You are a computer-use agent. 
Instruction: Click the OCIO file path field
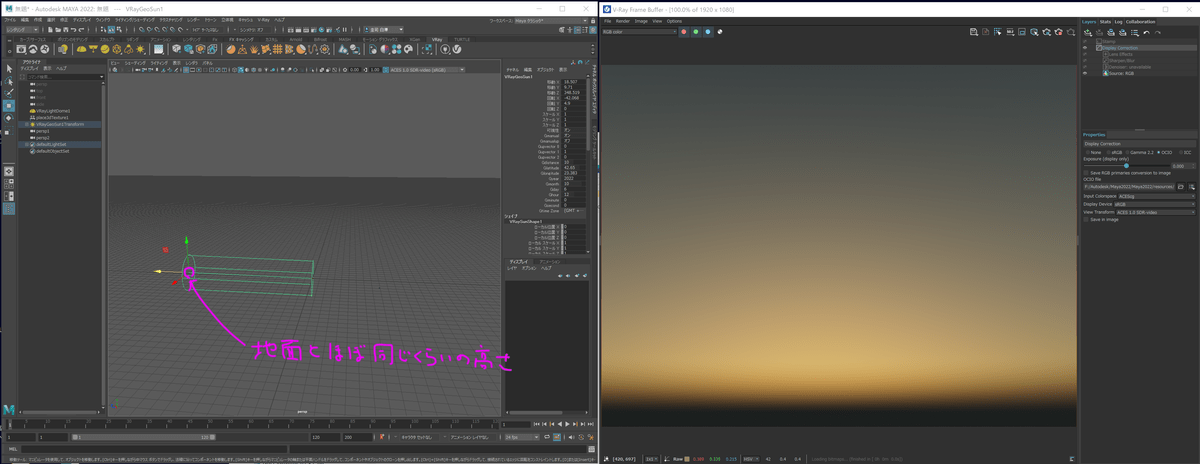(1128, 186)
